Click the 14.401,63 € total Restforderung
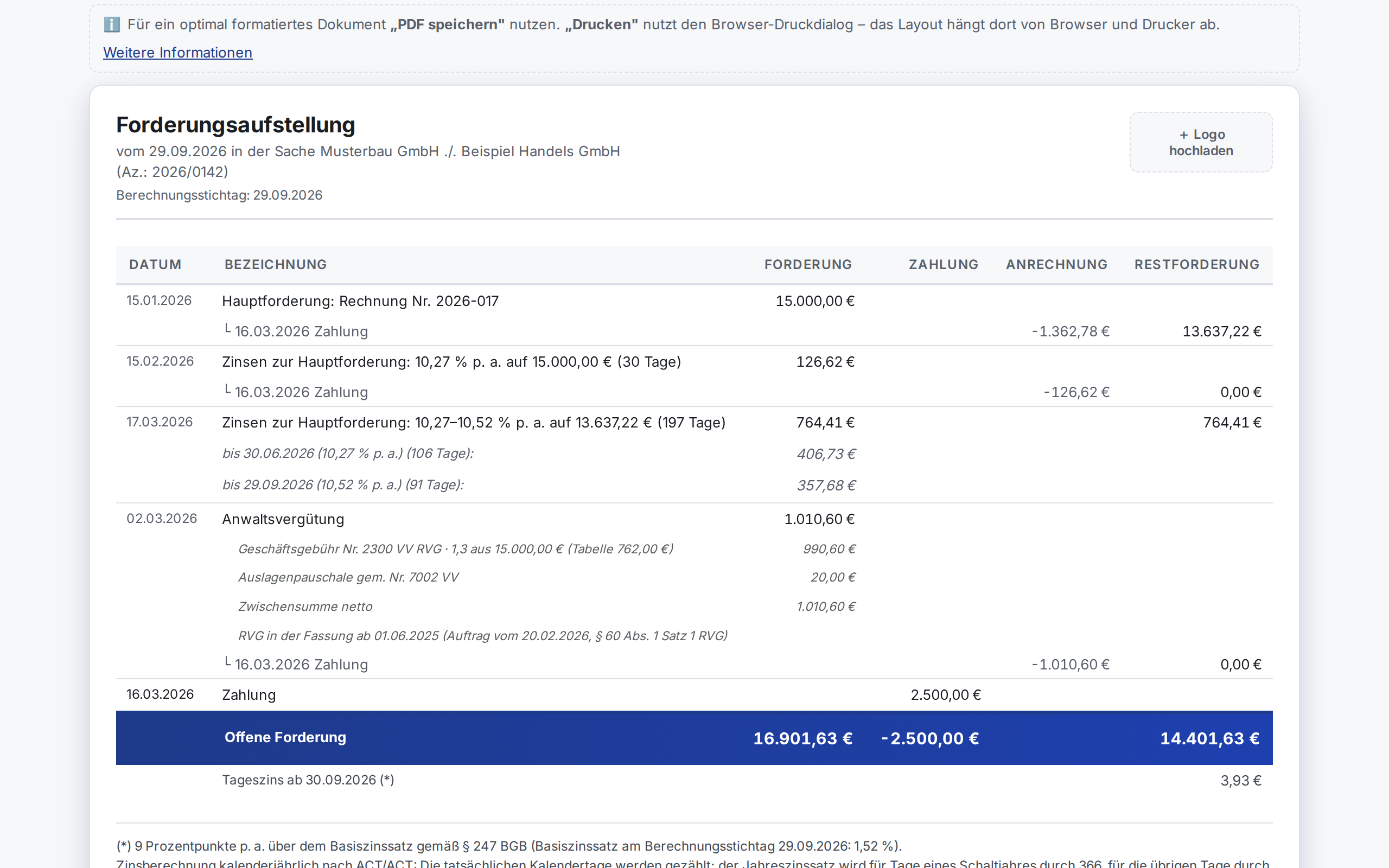The height and width of the screenshot is (868, 1389). pos(1210,738)
